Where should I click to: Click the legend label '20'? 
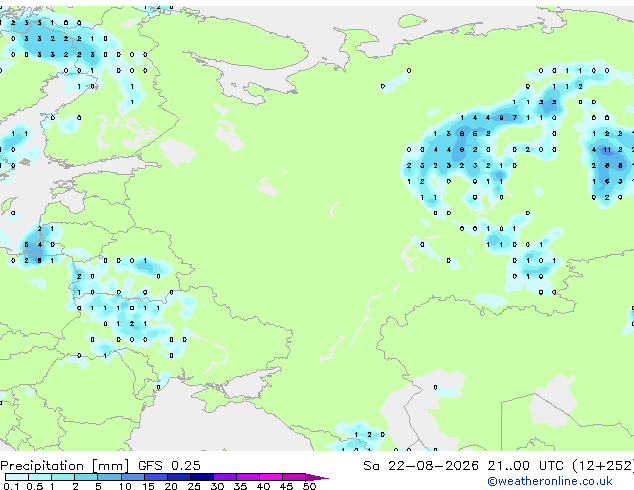coord(171,486)
